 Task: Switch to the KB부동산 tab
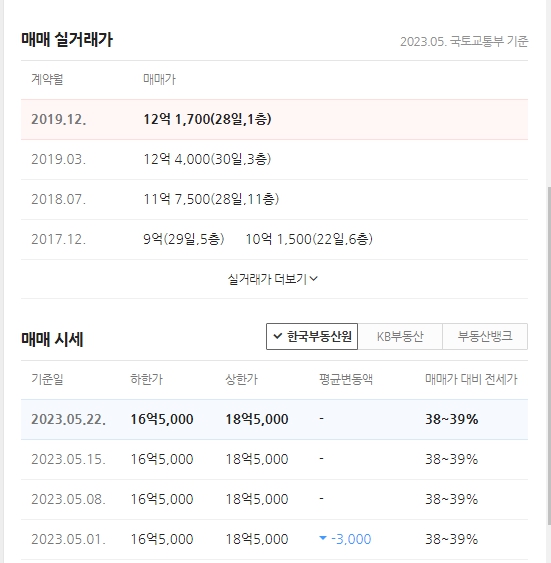click(x=400, y=336)
